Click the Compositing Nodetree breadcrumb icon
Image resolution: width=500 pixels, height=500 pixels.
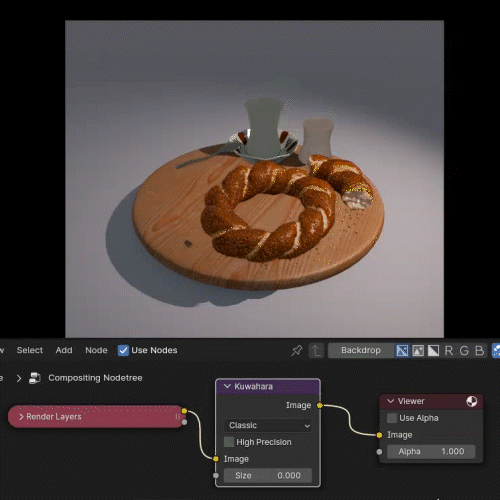tap(35, 378)
